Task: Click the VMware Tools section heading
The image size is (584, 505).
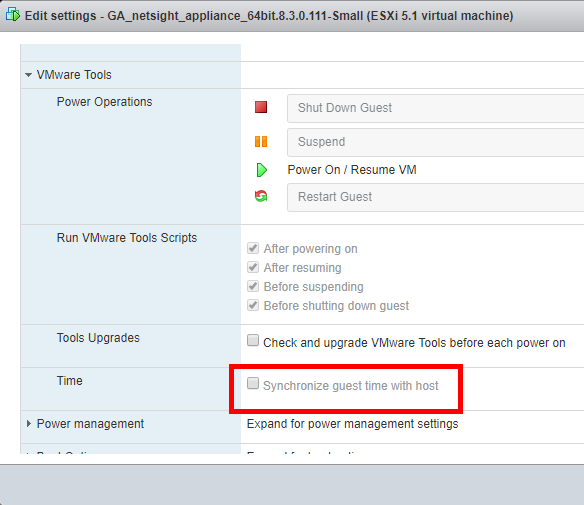Action: point(74,75)
